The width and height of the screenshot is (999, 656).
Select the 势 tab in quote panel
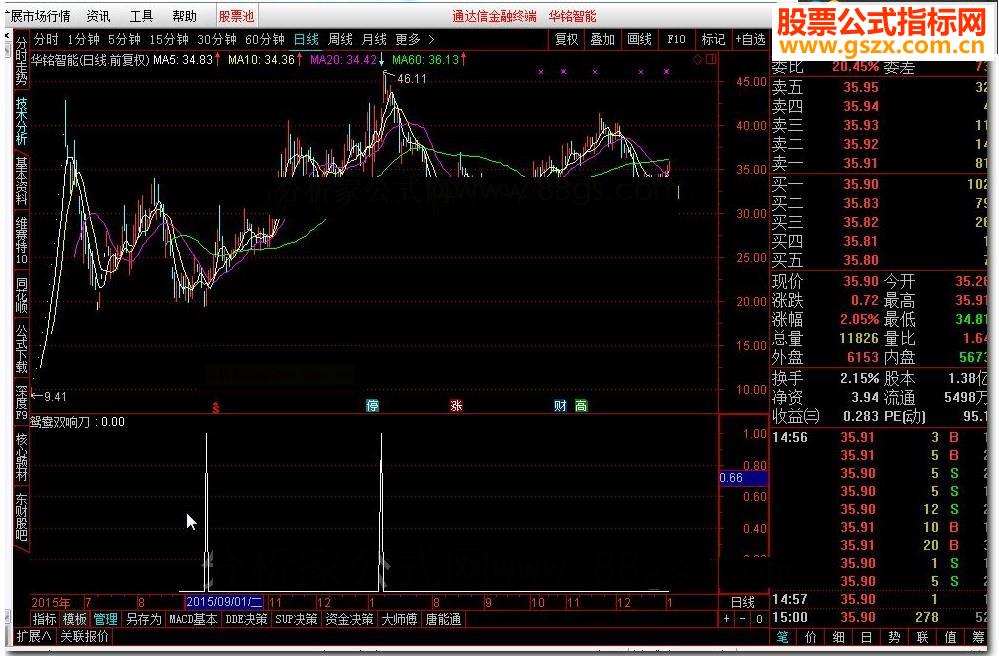pyautogui.click(x=895, y=637)
